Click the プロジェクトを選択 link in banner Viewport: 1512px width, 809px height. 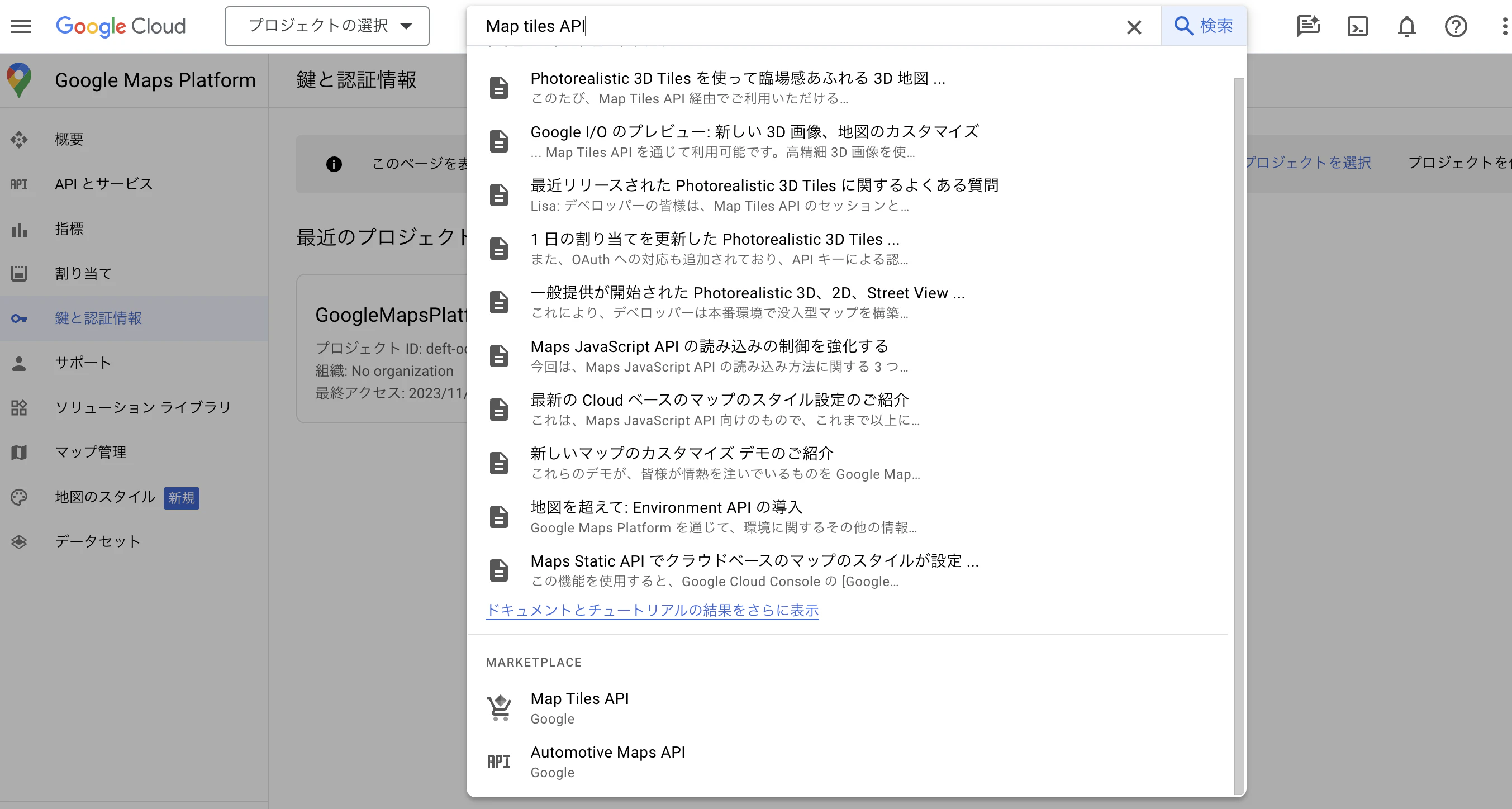(x=1307, y=163)
